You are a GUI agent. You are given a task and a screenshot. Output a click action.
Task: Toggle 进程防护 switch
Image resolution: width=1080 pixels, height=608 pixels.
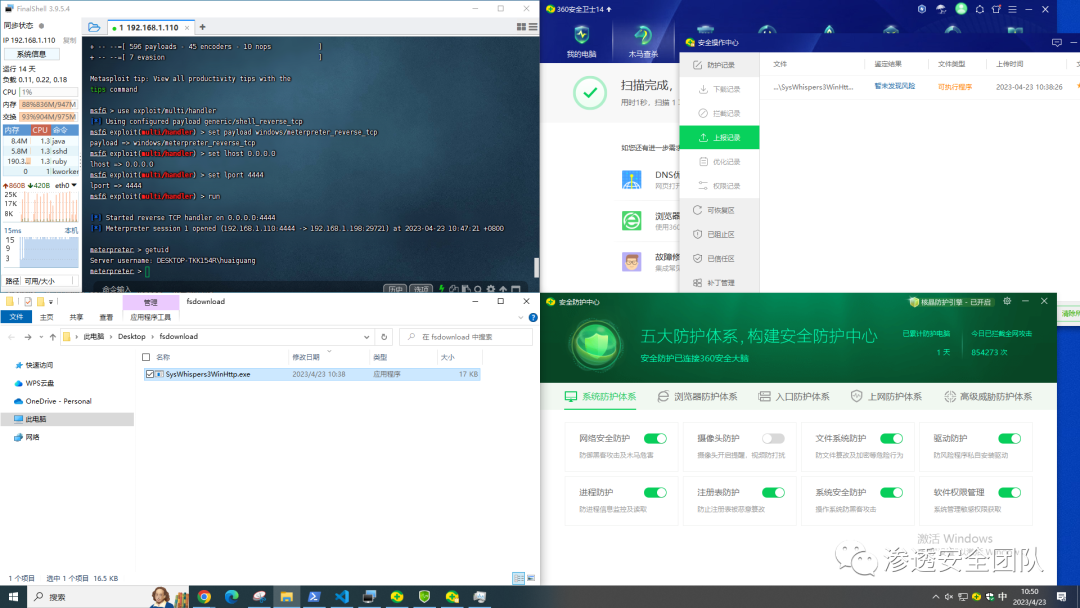(x=655, y=492)
